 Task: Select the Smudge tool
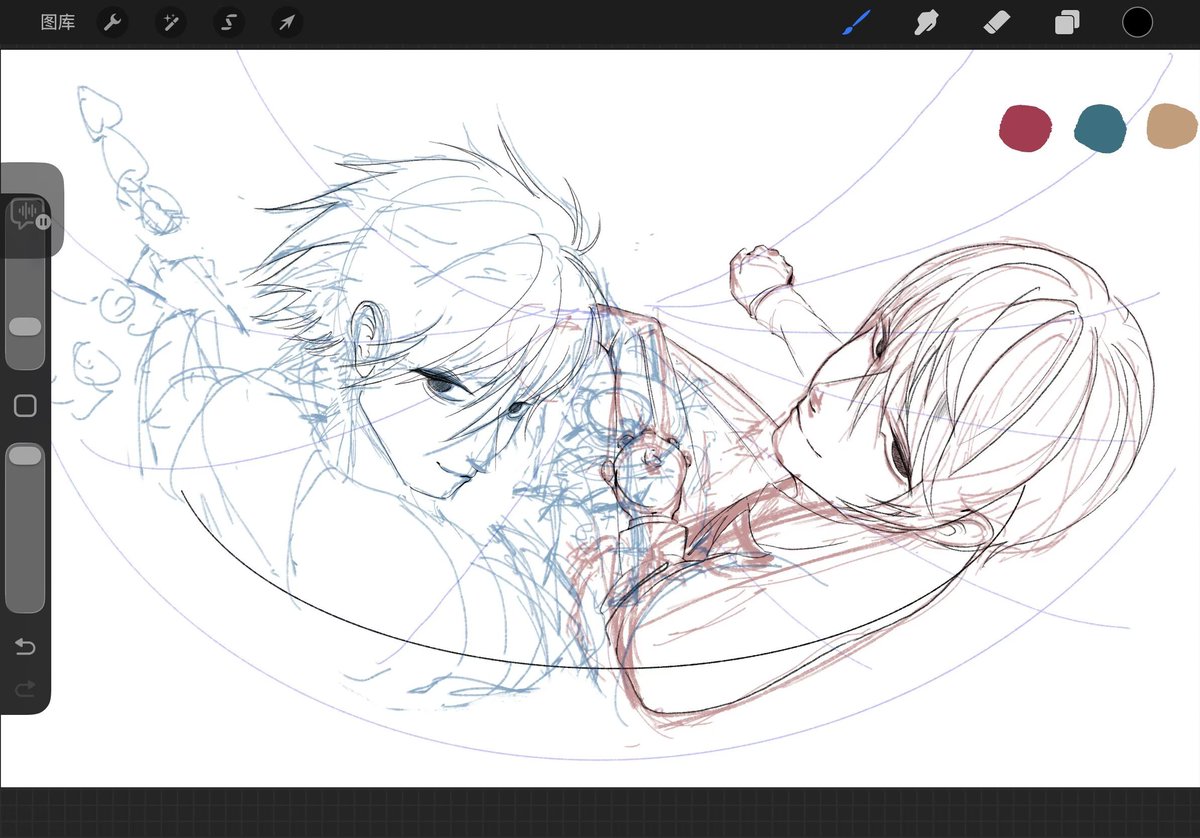coord(926,22)
